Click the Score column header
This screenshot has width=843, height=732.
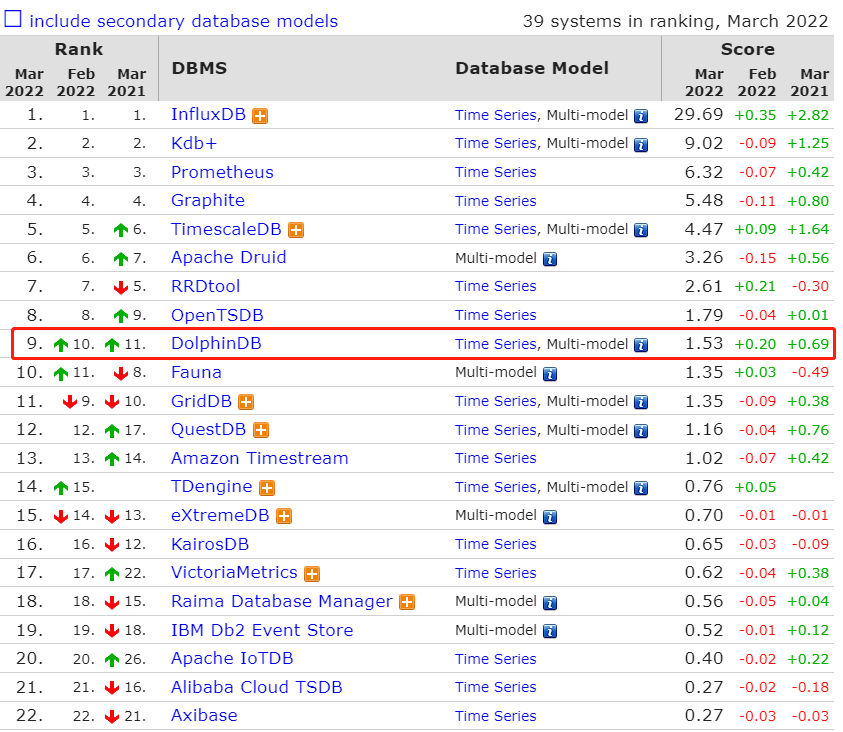pyautogui.click(x=748, y=49)
